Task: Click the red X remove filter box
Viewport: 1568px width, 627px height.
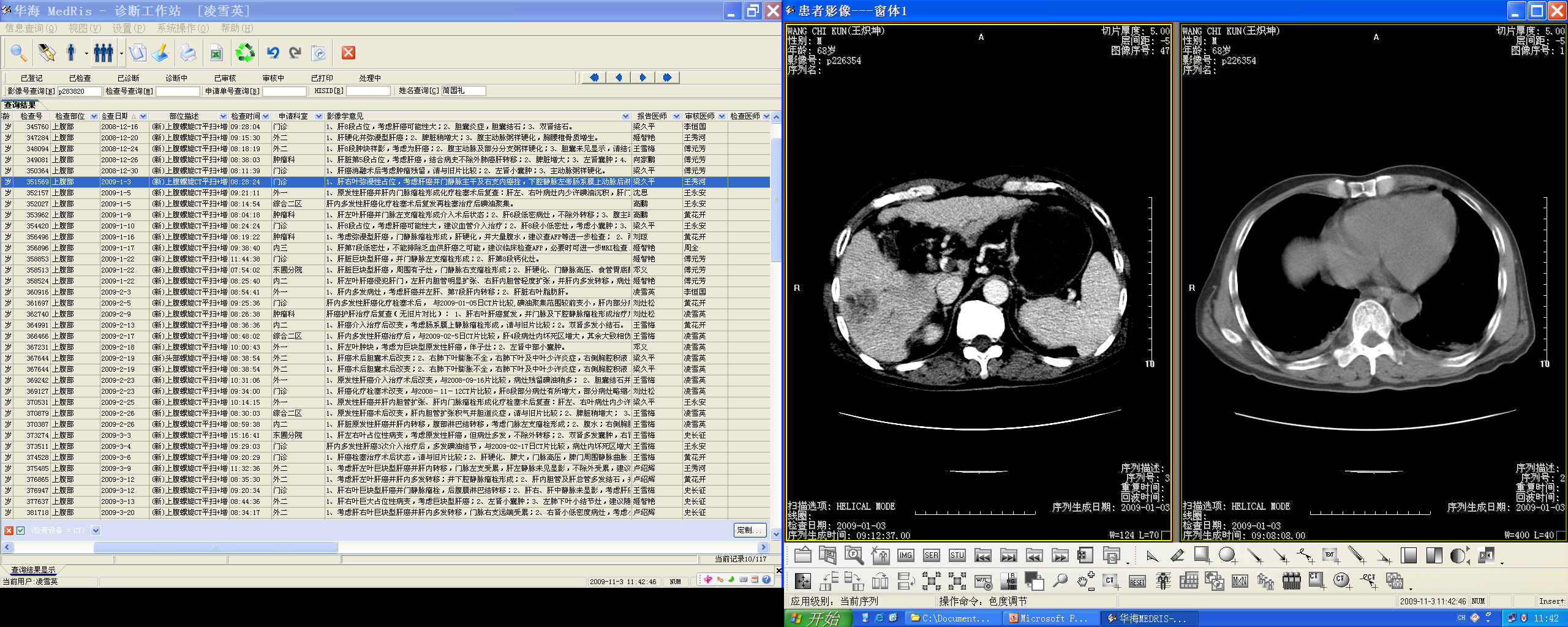Action: (x=9, y=530)
